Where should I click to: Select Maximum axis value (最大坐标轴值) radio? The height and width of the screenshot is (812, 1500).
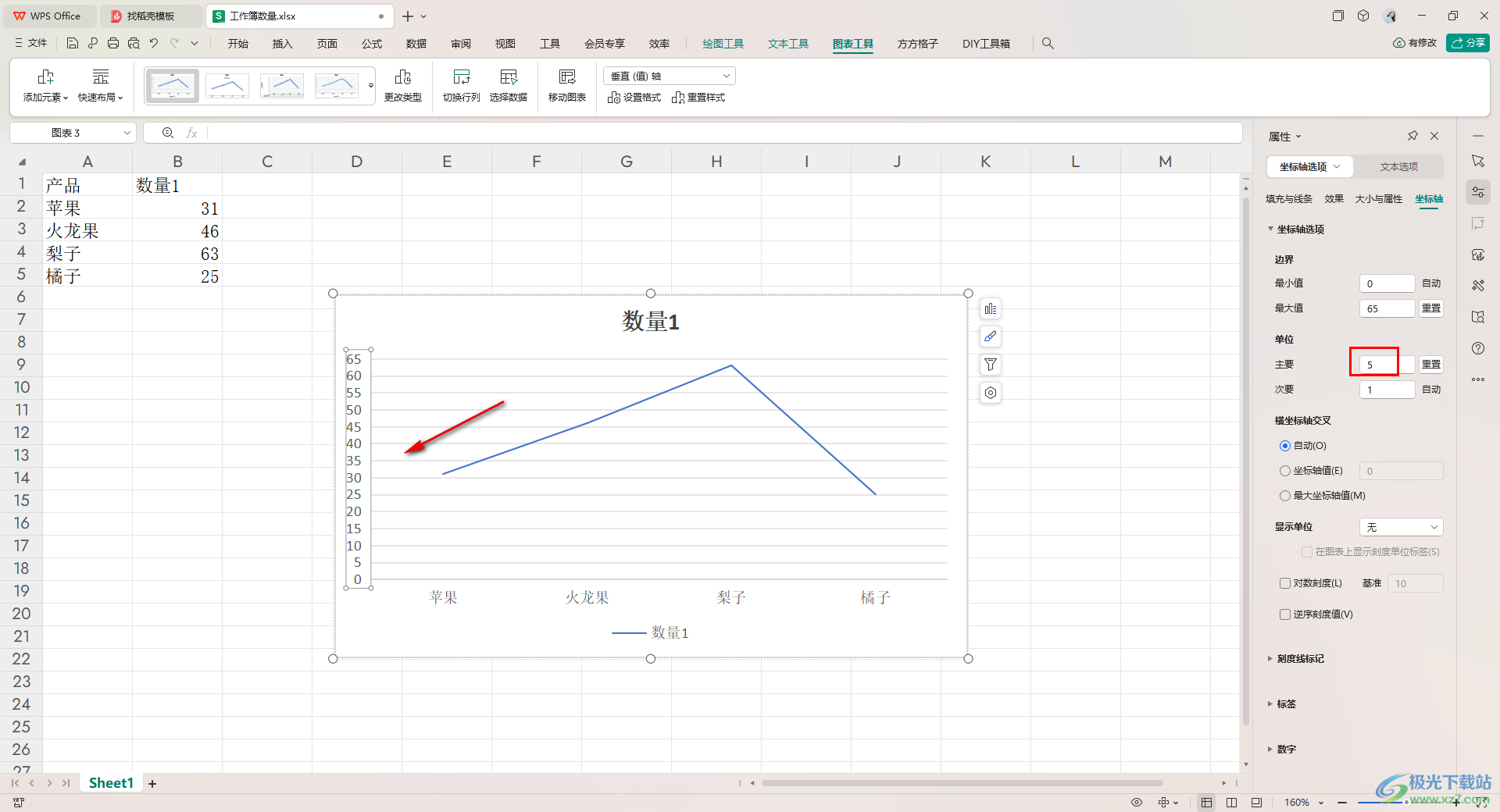(1285, 496)
